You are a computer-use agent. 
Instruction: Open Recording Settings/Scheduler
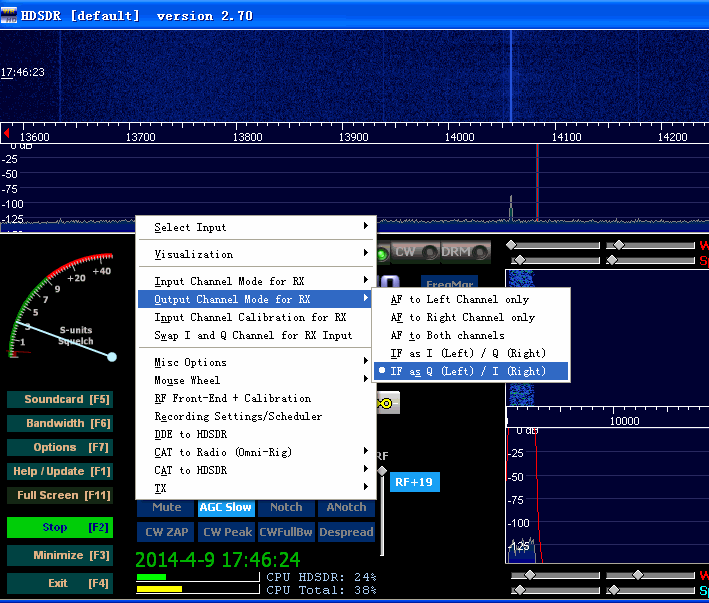pos(256,416)
